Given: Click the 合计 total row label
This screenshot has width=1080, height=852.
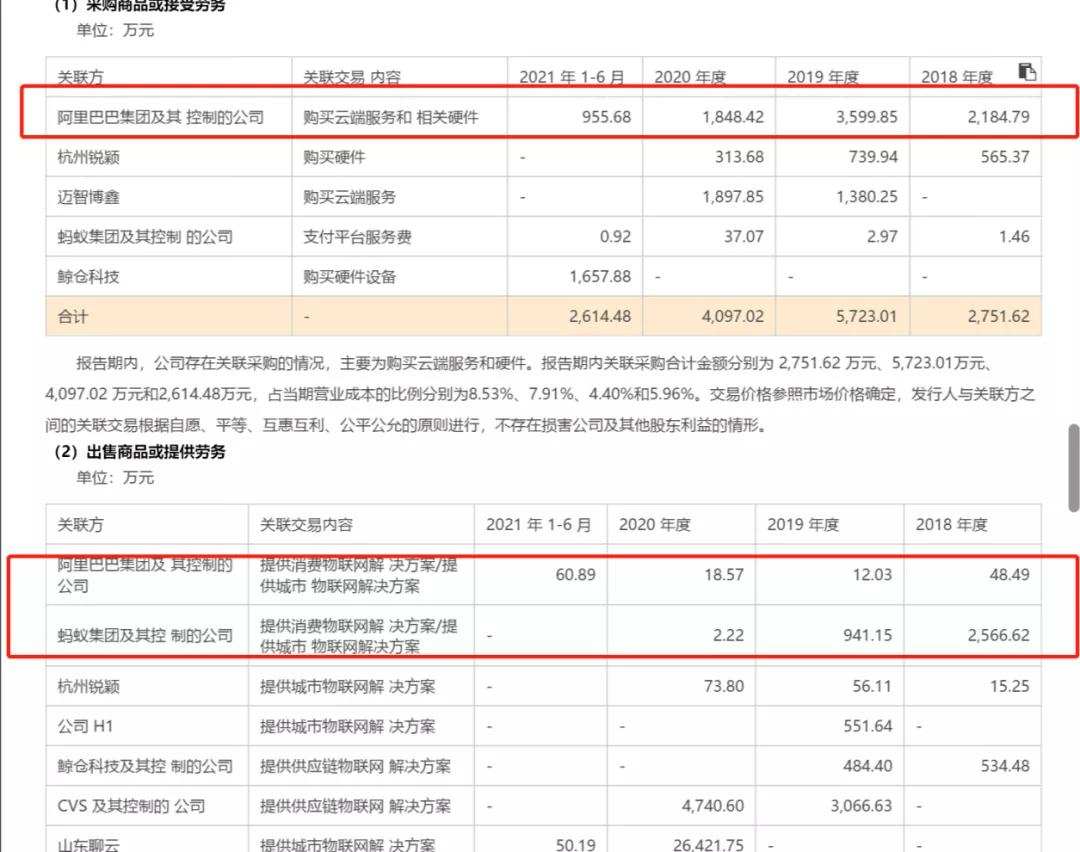Looking at the screenshot, I should click(72, 317).
